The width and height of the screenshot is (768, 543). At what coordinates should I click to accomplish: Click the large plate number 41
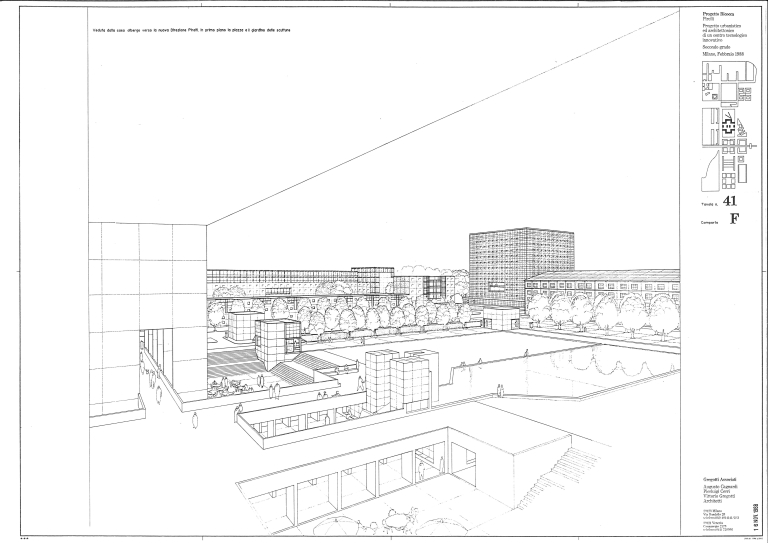coord(729,201)
